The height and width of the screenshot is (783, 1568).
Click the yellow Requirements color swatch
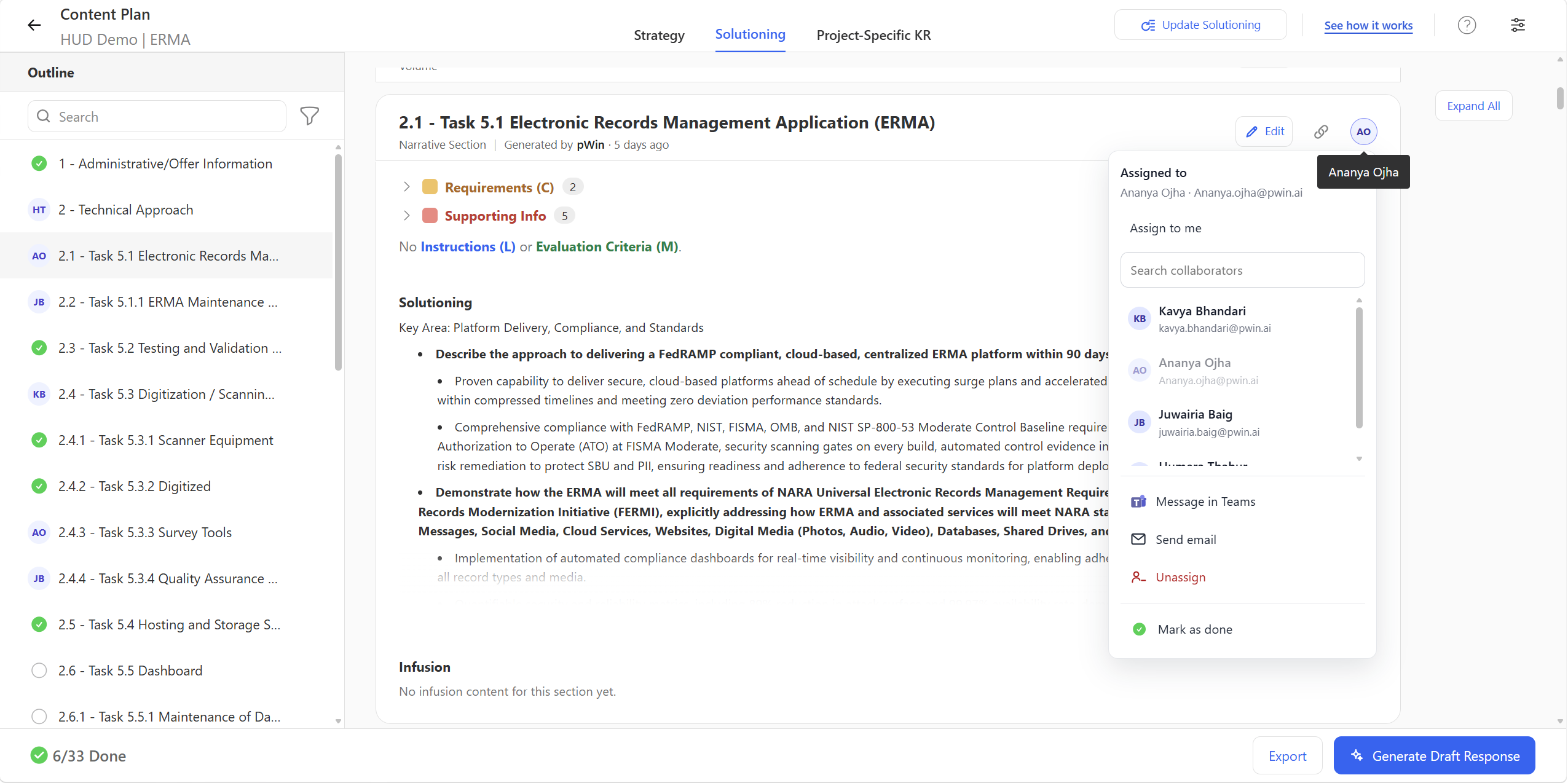point(430,187)
